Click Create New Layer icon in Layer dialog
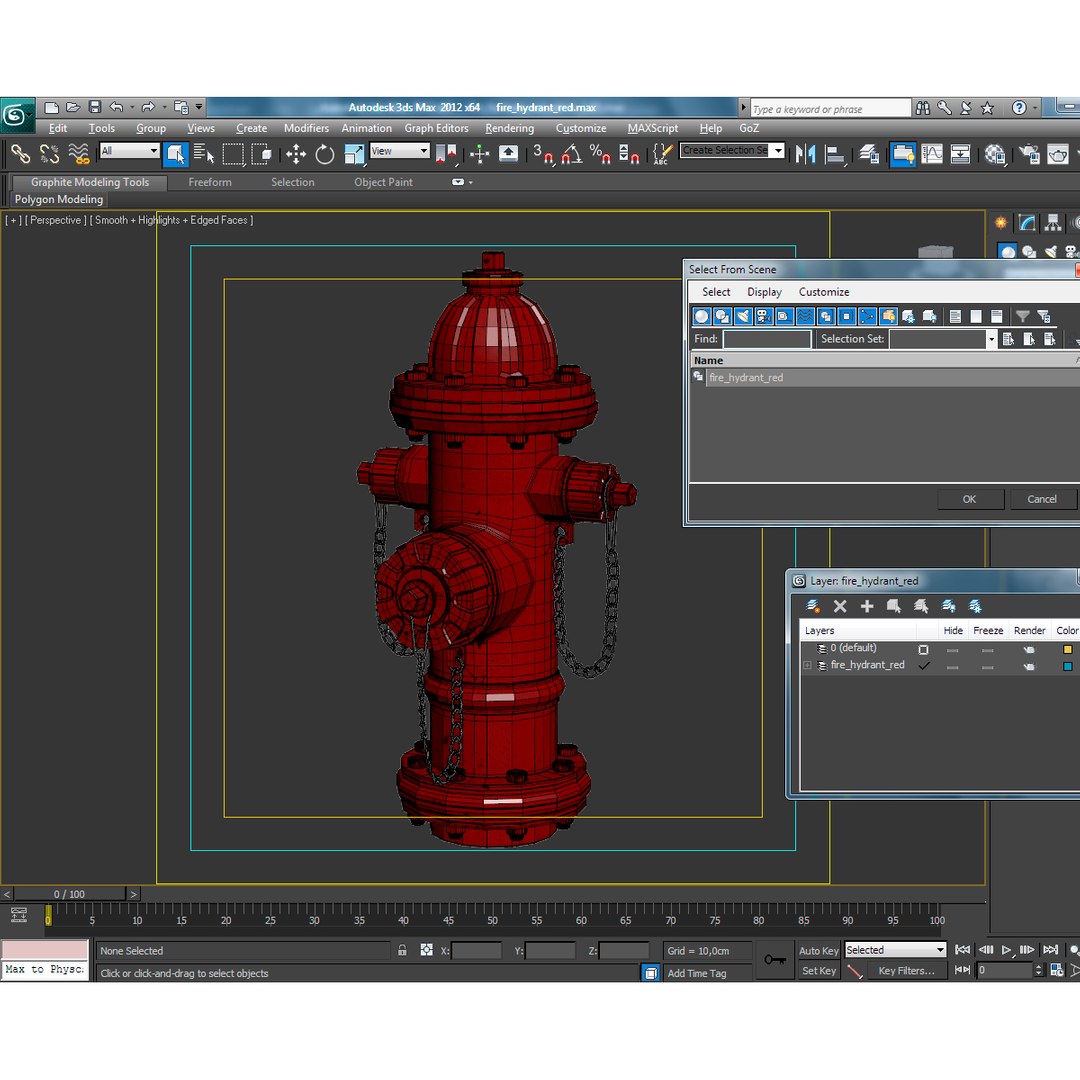This screenshot has height=1080, width=1080. tap(813, 606)
